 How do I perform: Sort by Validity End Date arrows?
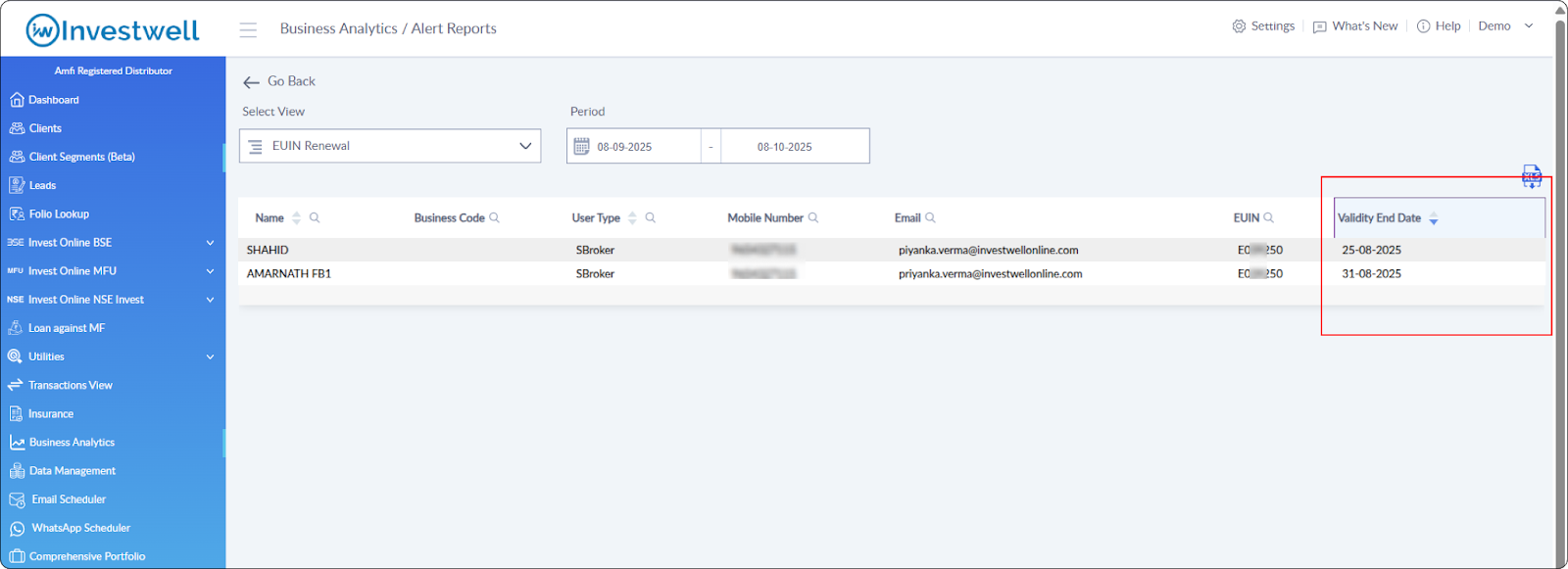[x=1434, y=218]
